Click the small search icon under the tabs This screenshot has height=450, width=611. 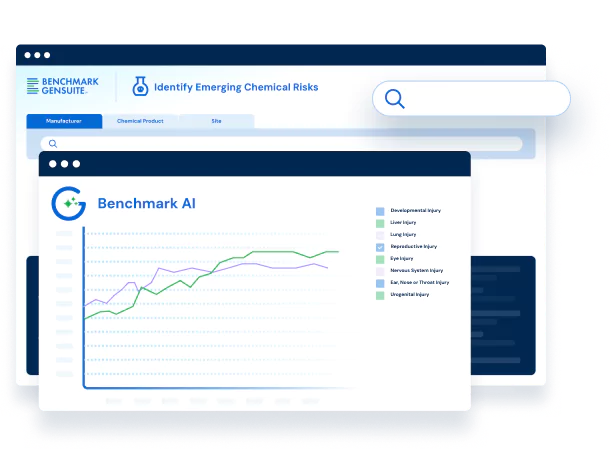pos(53,144)
